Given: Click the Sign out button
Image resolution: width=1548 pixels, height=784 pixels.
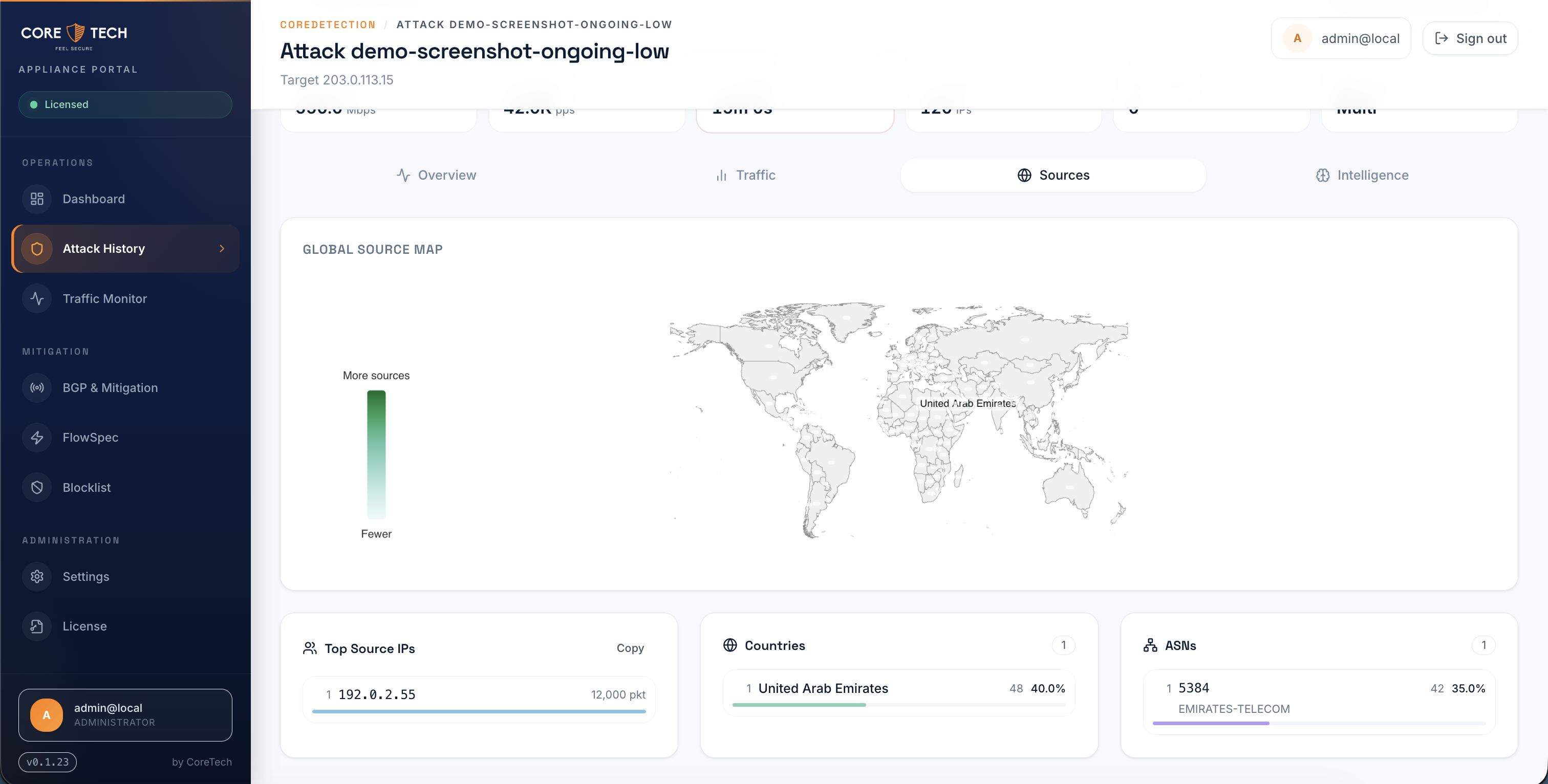Looking at the screenshot, I should 1470,38.
